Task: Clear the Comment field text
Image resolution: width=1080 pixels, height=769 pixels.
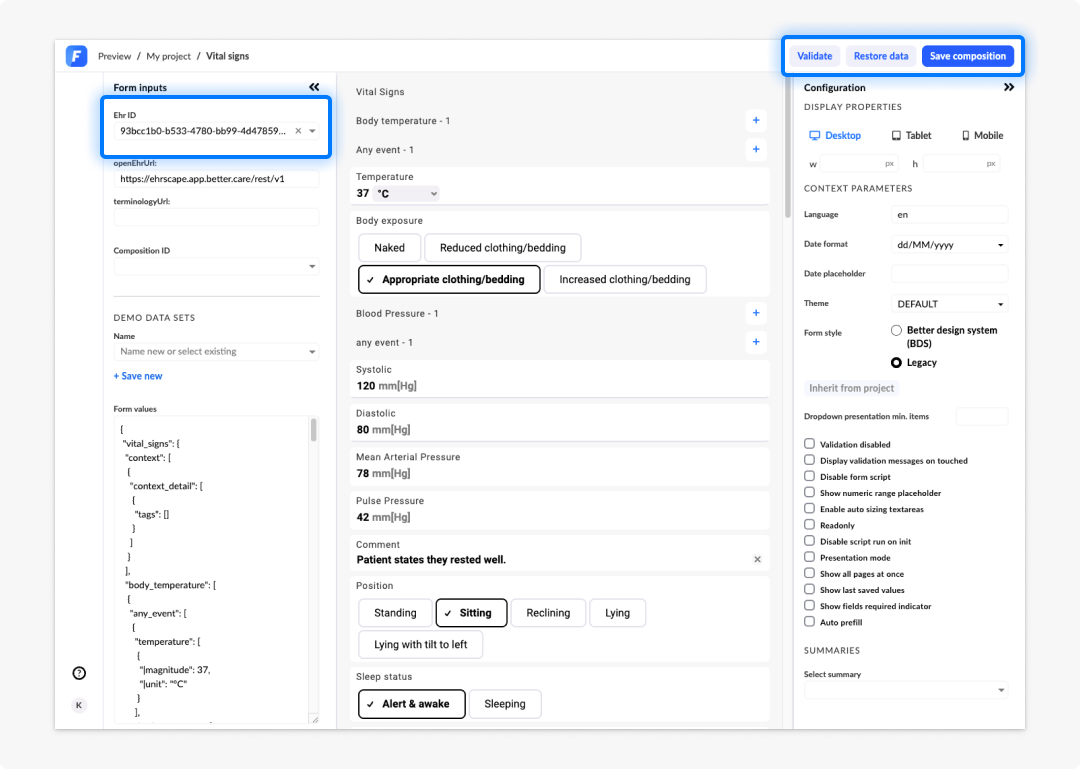Action: tap(757, 560)
